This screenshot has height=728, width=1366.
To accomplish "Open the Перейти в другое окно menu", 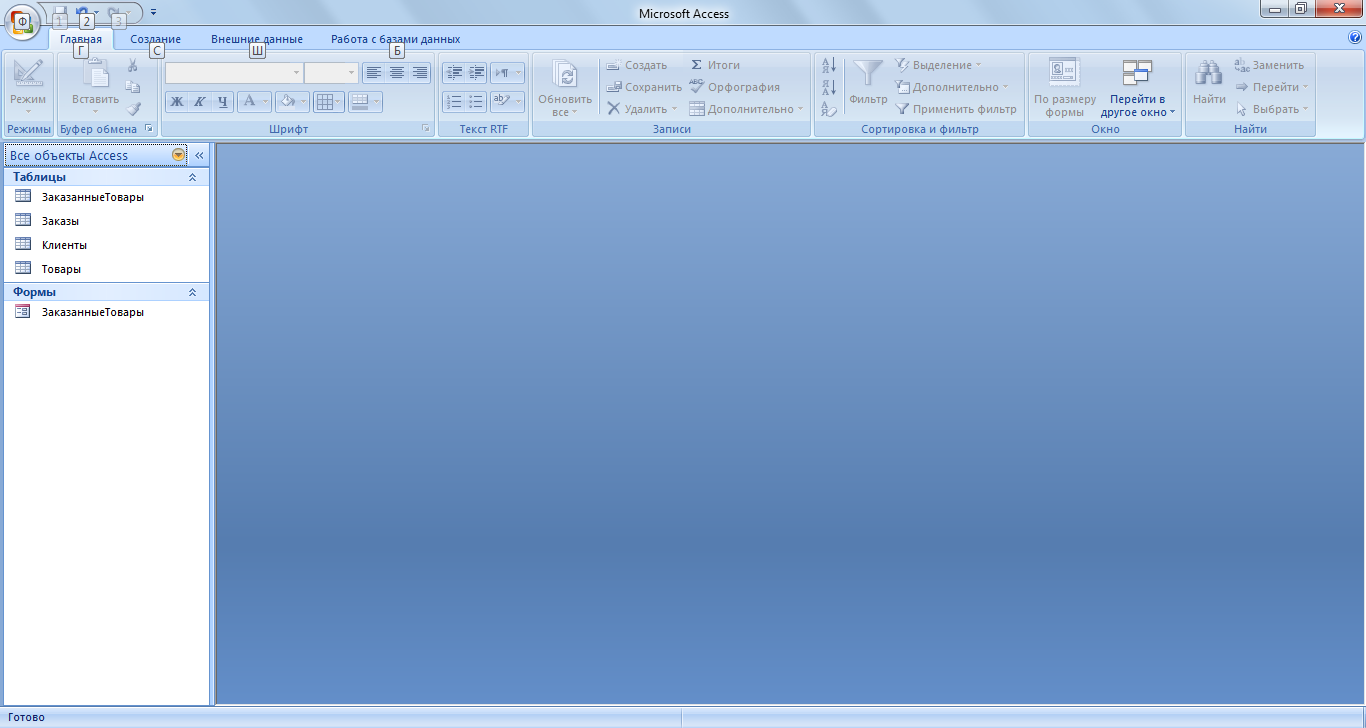I will pyautogui.click(x=1138, y=88).
